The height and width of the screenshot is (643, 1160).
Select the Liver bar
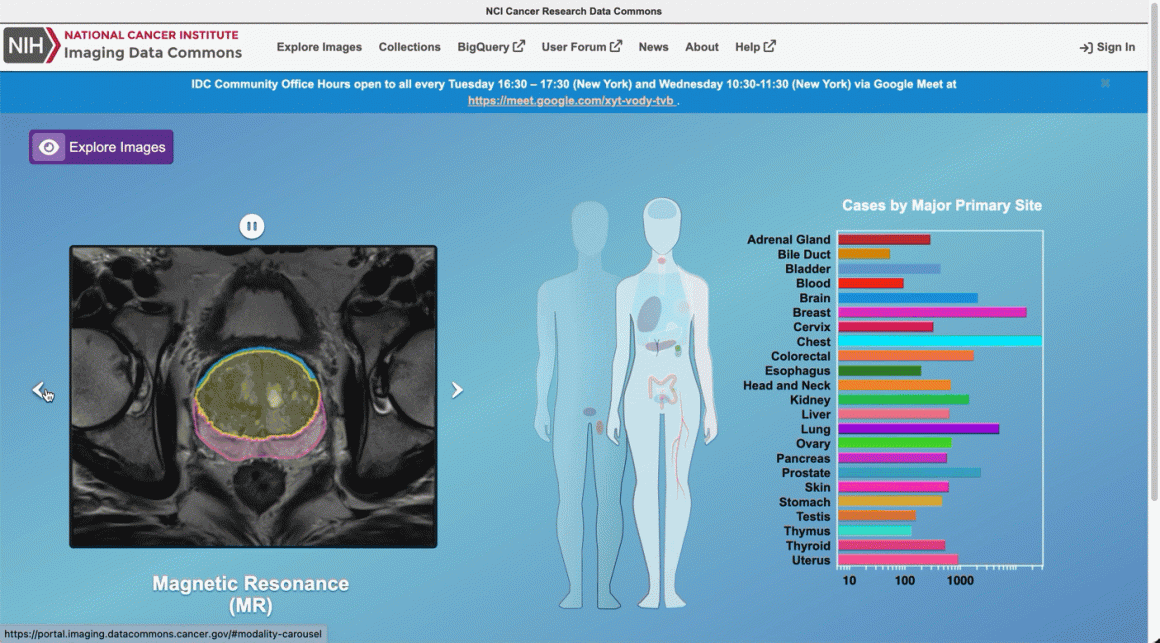point(893,414)
